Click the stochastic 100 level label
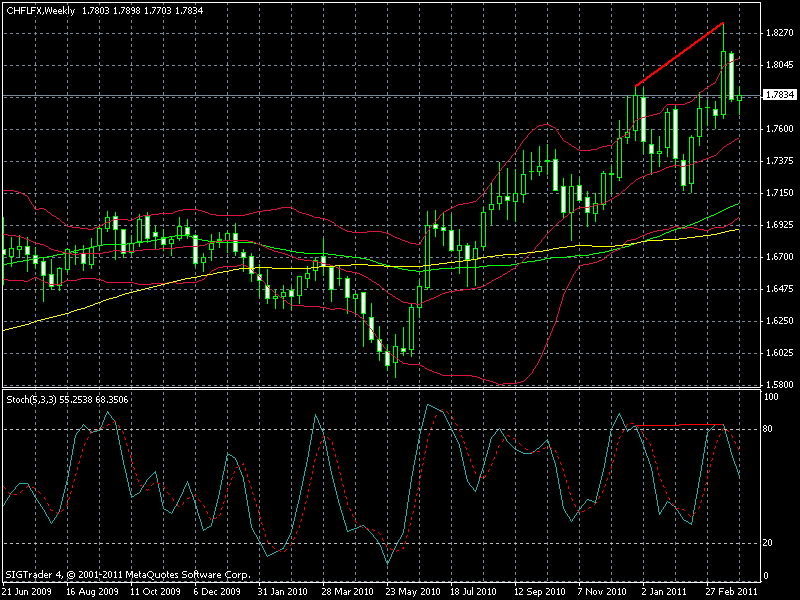 point(771,397)
